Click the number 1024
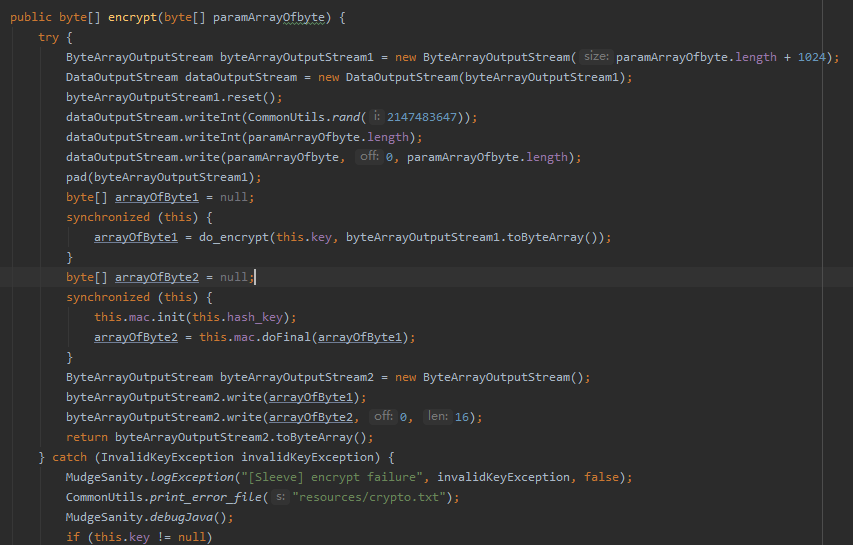 [811, 58]
